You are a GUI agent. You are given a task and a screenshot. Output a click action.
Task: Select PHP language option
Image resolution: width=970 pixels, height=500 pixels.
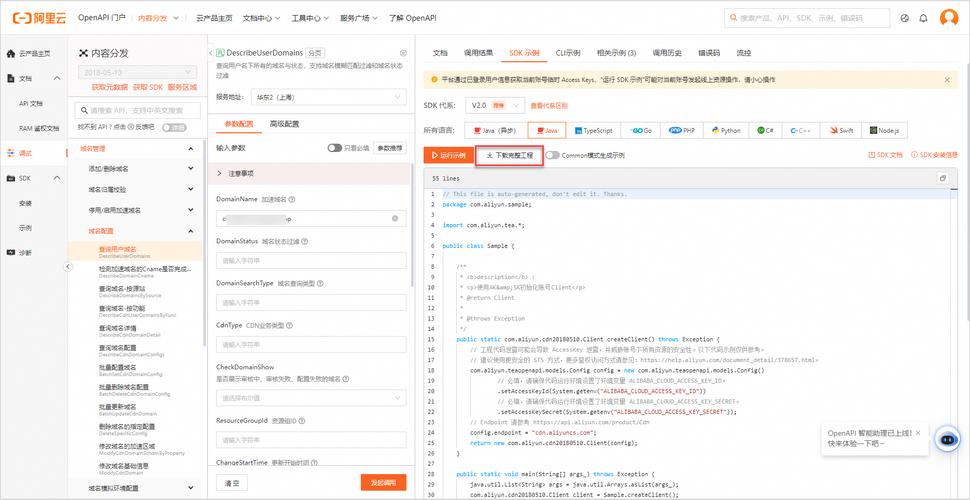[x=682, y=131]
